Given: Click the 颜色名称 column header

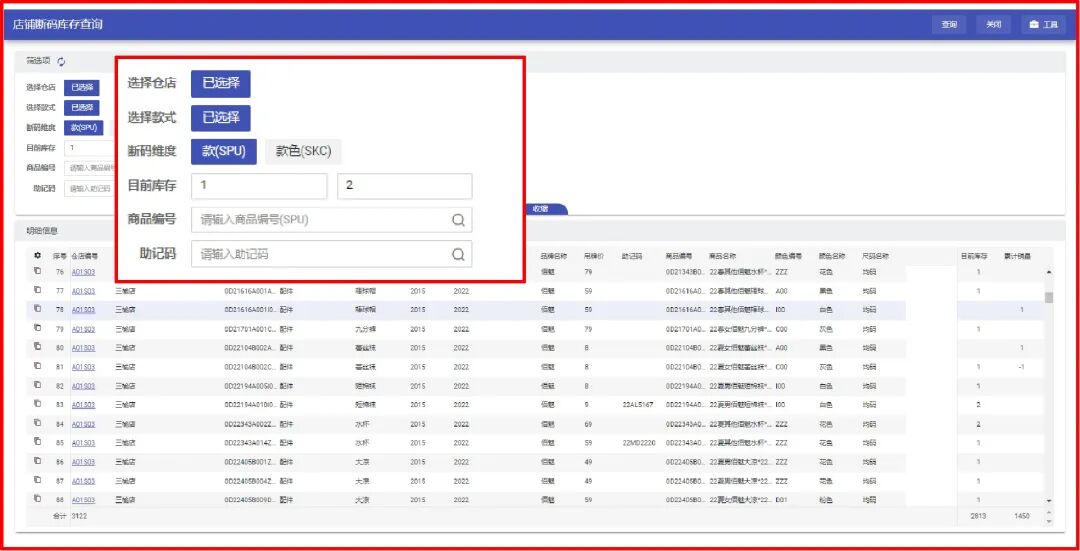Looking at the screenshot, I should 832,256.
